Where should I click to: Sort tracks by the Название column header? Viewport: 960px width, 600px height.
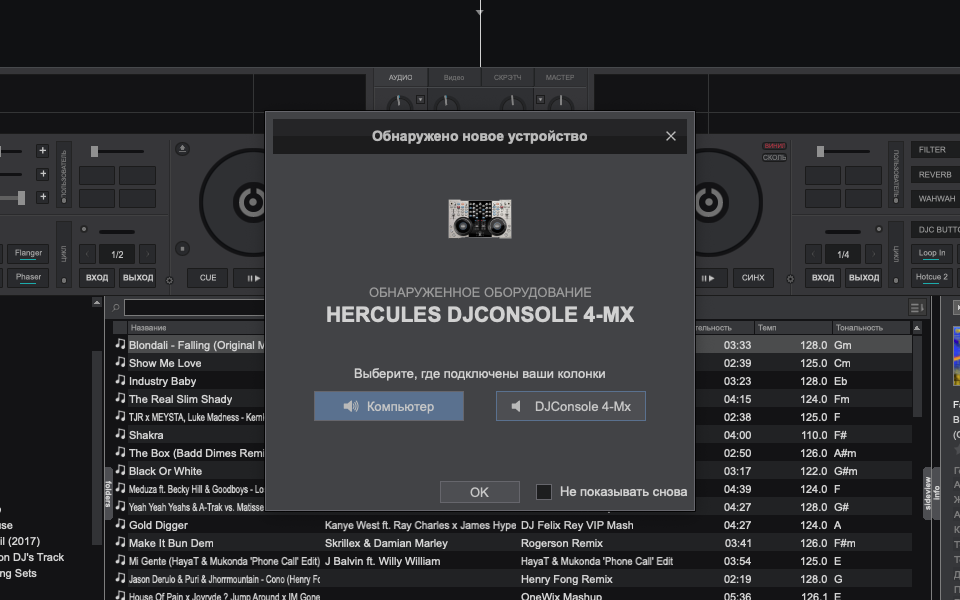click(196, 328)
